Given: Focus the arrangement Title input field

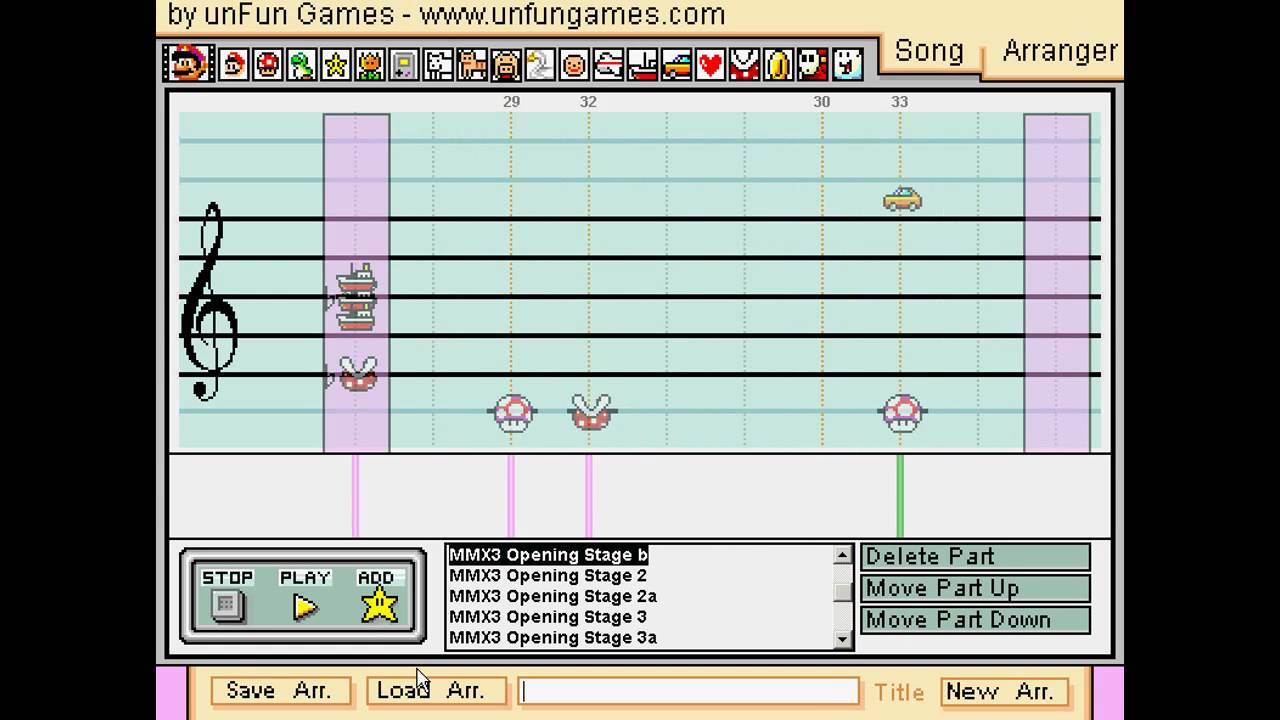Looking at the screenshot, I should 689,691.
